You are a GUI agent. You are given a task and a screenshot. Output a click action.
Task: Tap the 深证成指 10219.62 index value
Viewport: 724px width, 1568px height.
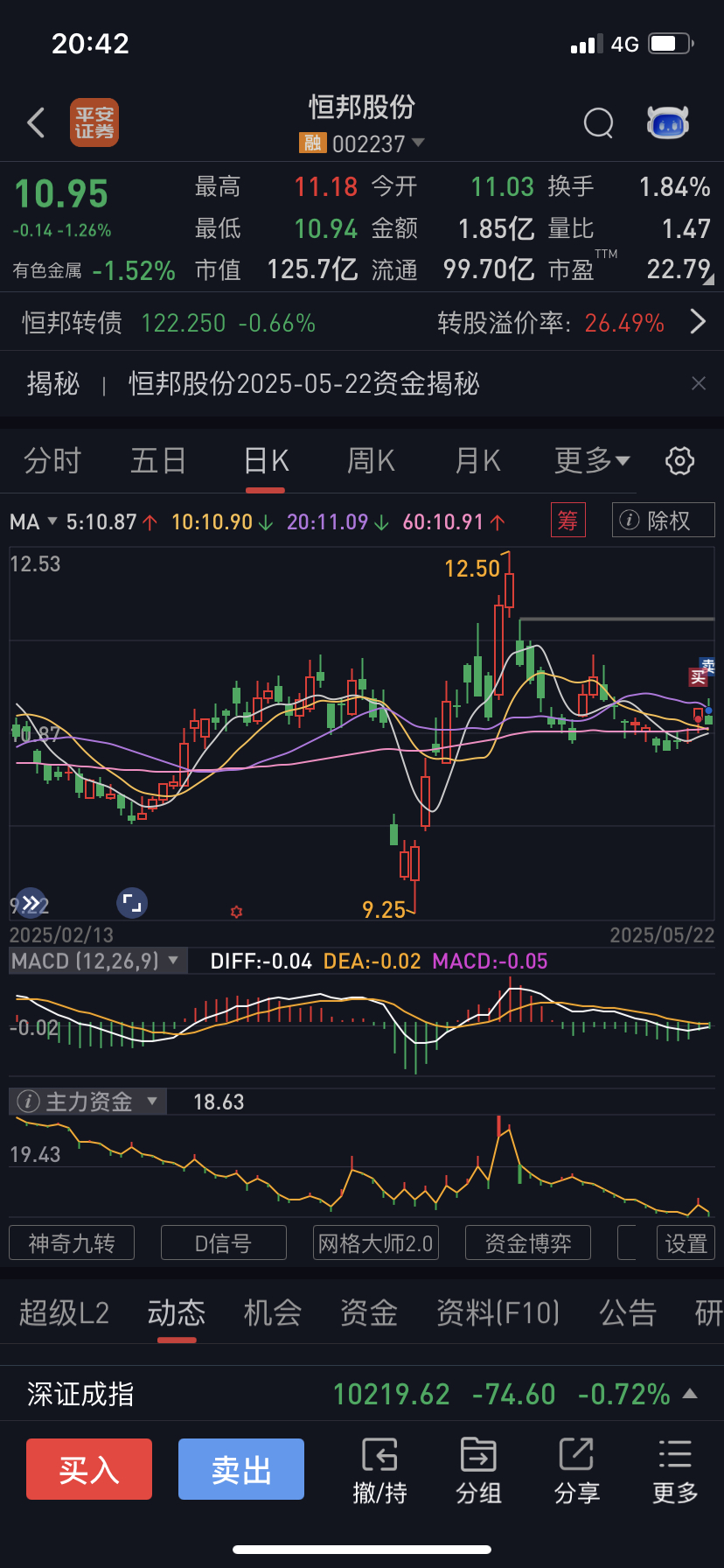coord(392,1394)
